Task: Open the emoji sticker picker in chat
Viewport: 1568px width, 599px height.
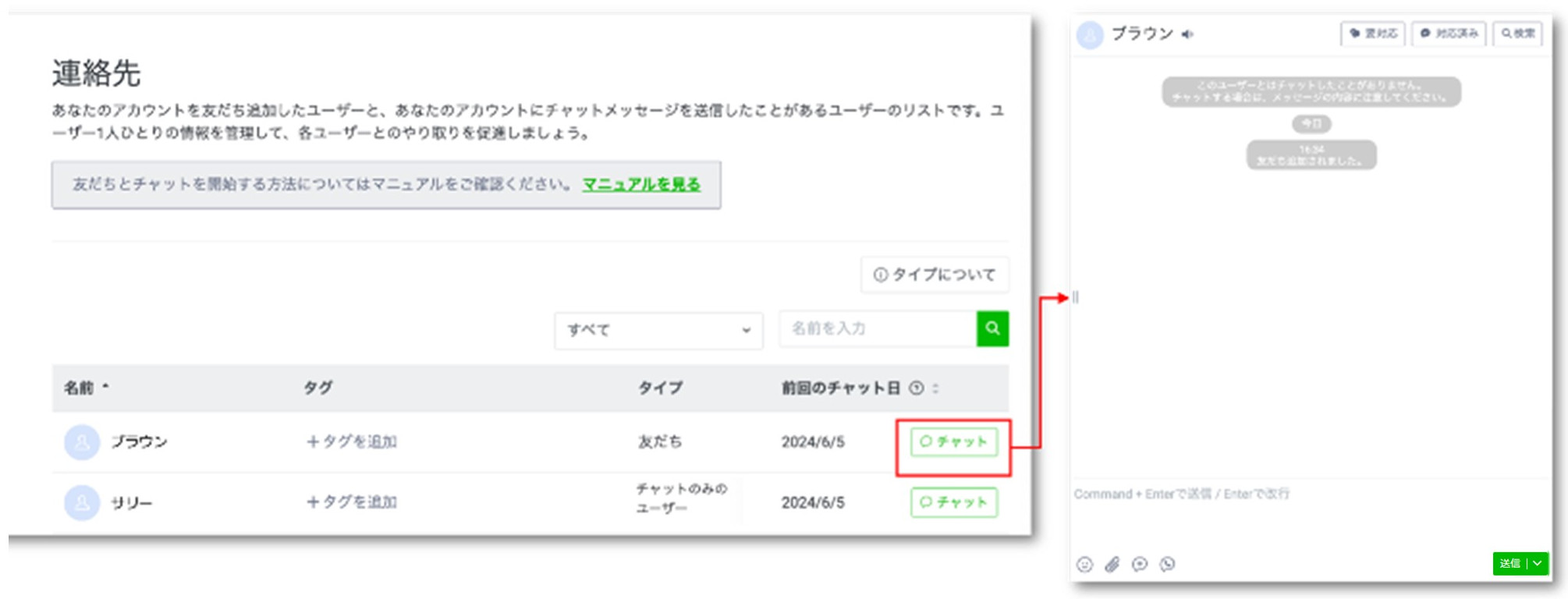Action: coord(1084,565)
